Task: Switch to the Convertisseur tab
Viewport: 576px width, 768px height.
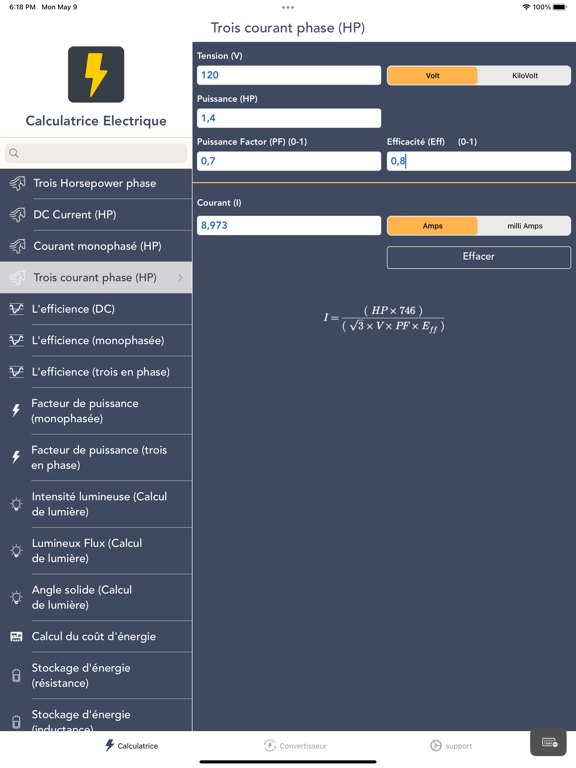Action: pyautogui.click(x=295, y=745)
